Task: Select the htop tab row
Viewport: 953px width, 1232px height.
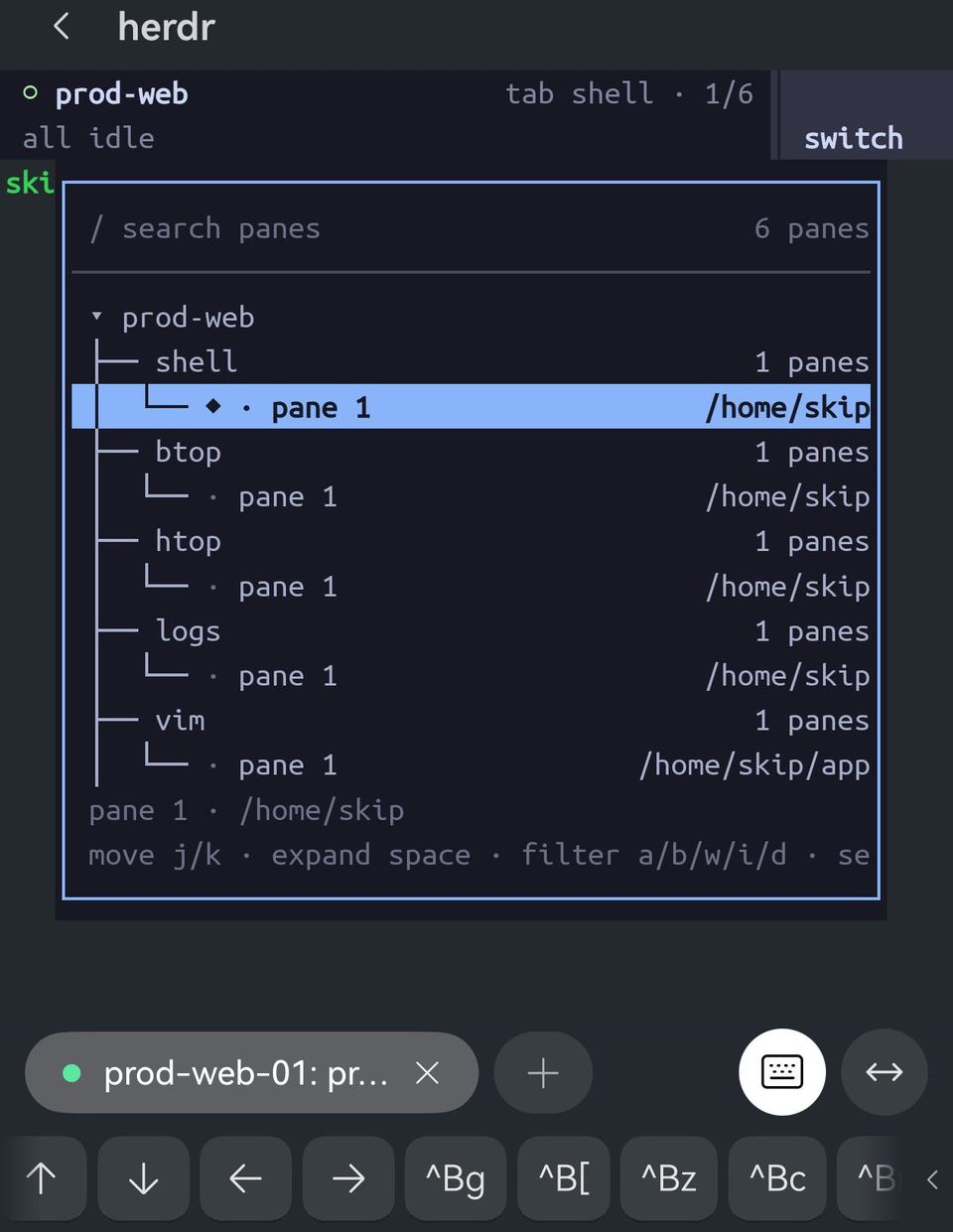Action: point(472,541)
